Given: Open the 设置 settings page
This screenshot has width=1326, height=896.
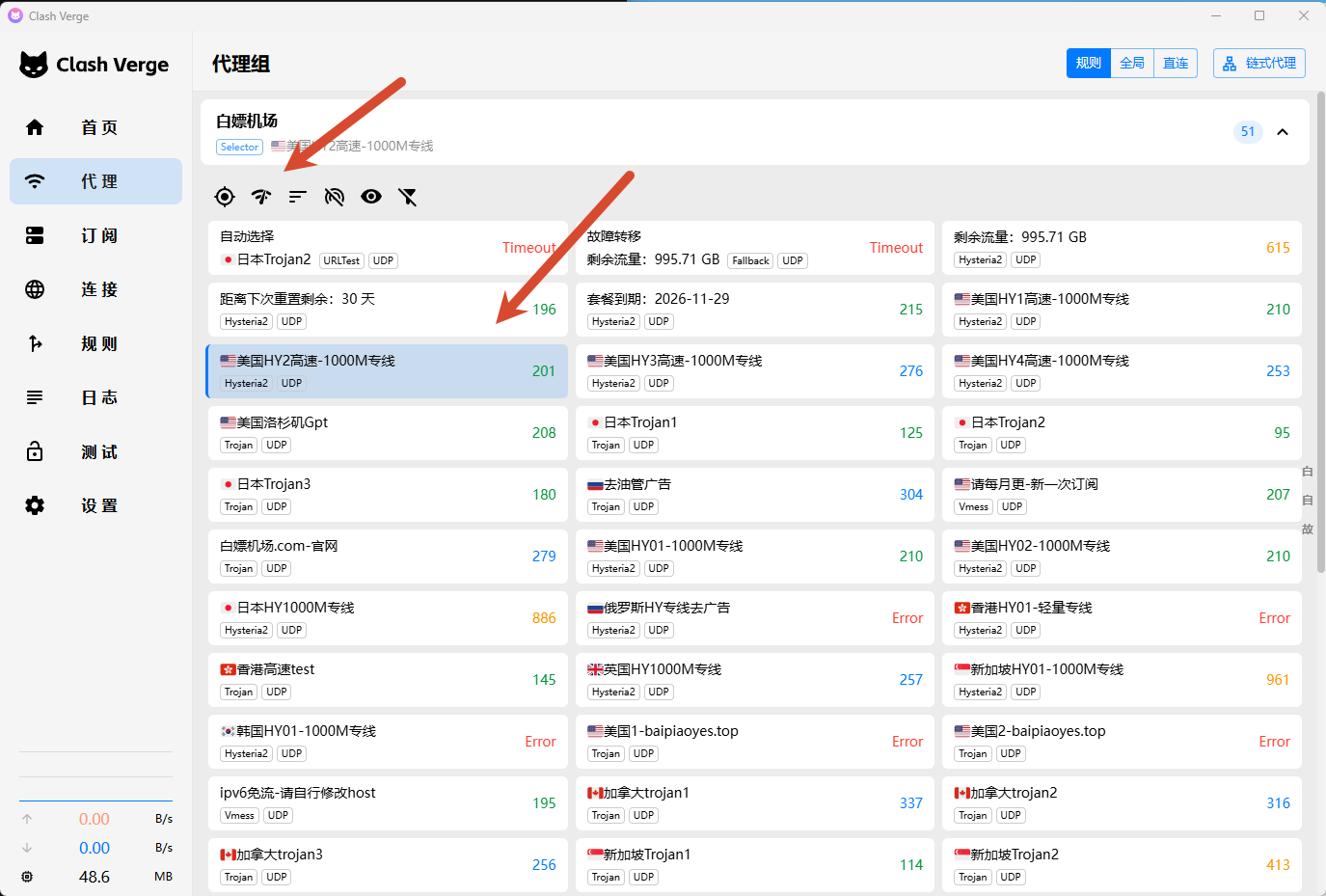Looking at the screenshot, I should (x=95, y=505).
